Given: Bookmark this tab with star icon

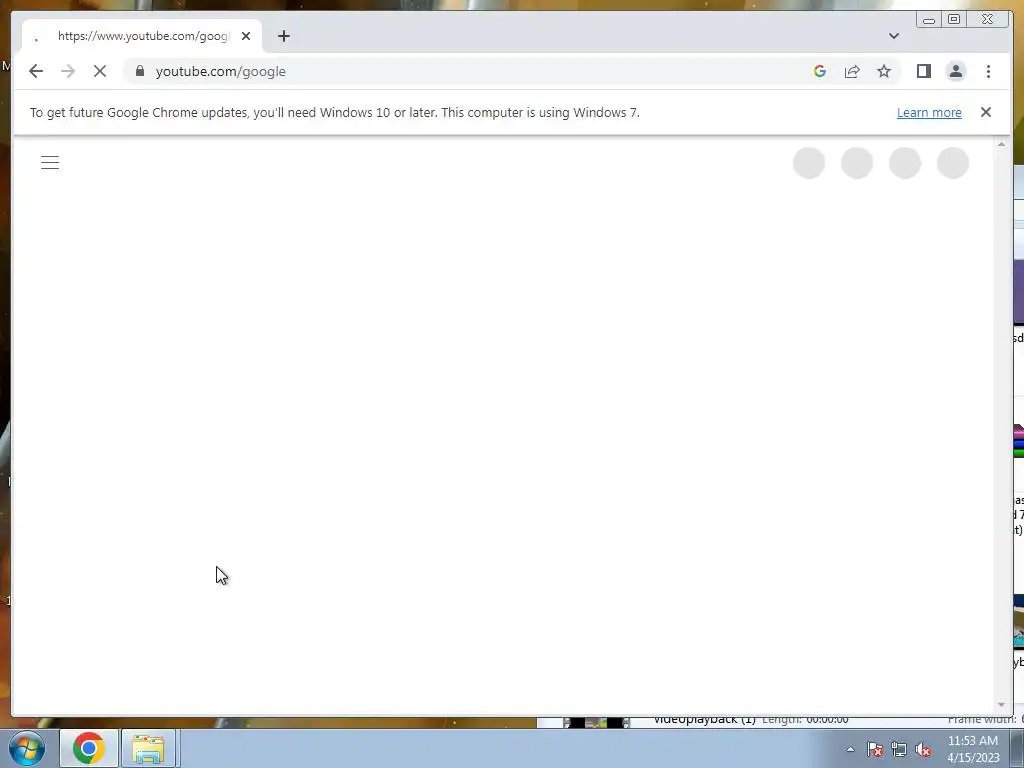Looking at the screenshot, I should click(884, 71).
